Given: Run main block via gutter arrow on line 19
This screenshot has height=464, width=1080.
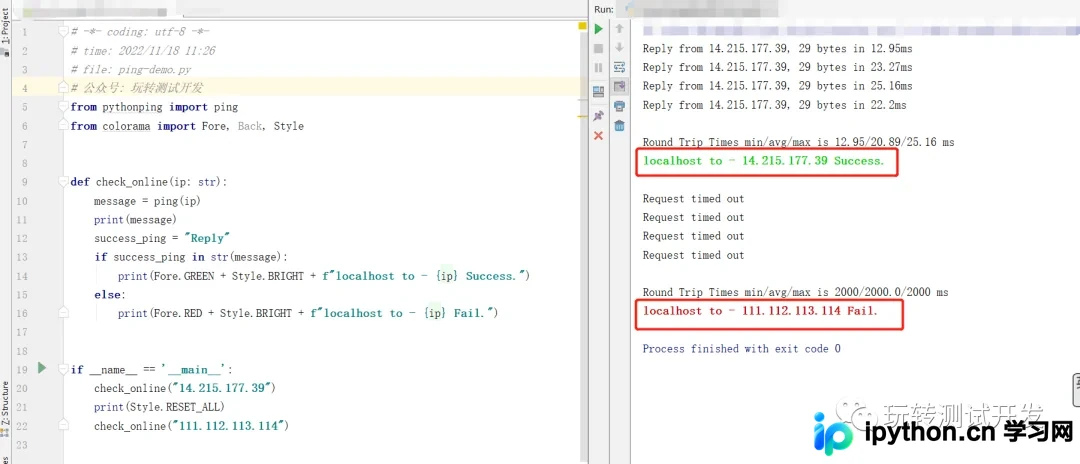Looking at the screenshot, I should pyautogui.click(x=42, y=368).
